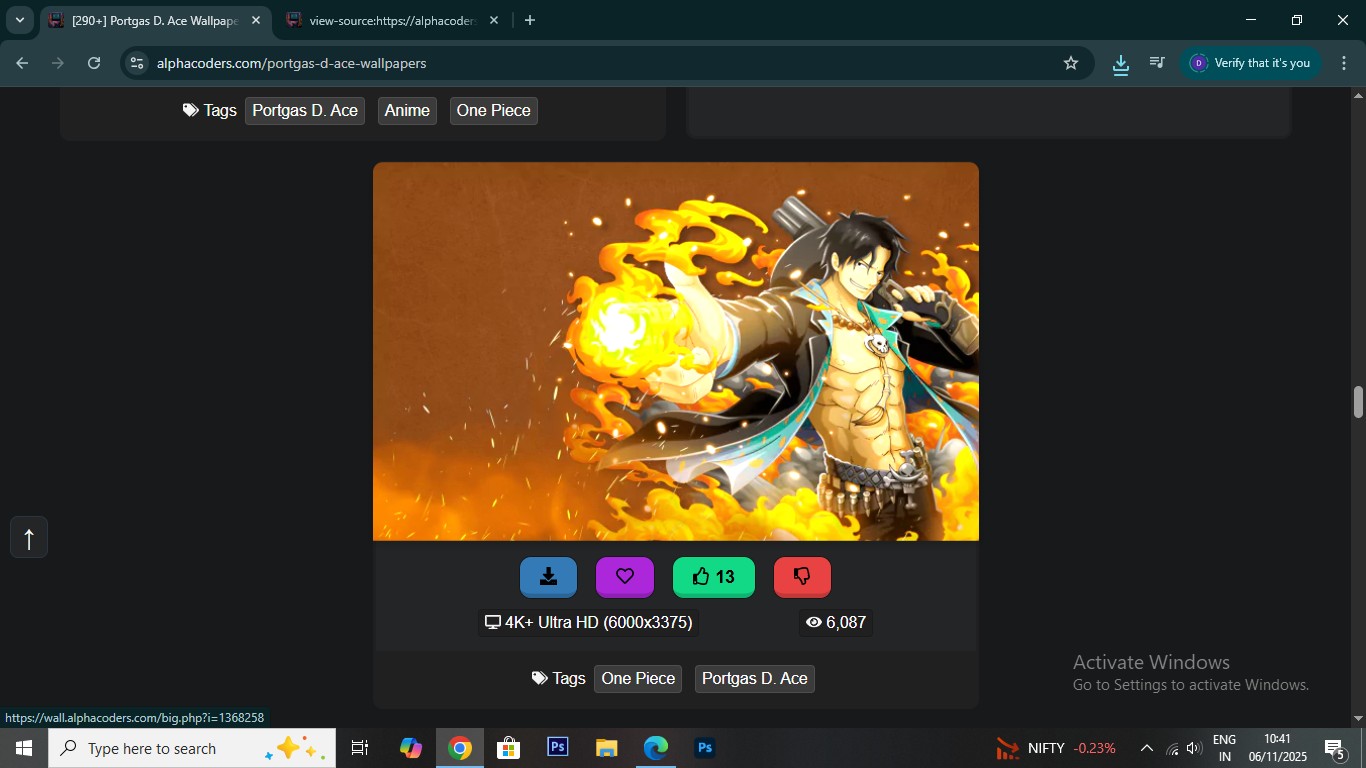Open the Anime tag link

point(407,111)
